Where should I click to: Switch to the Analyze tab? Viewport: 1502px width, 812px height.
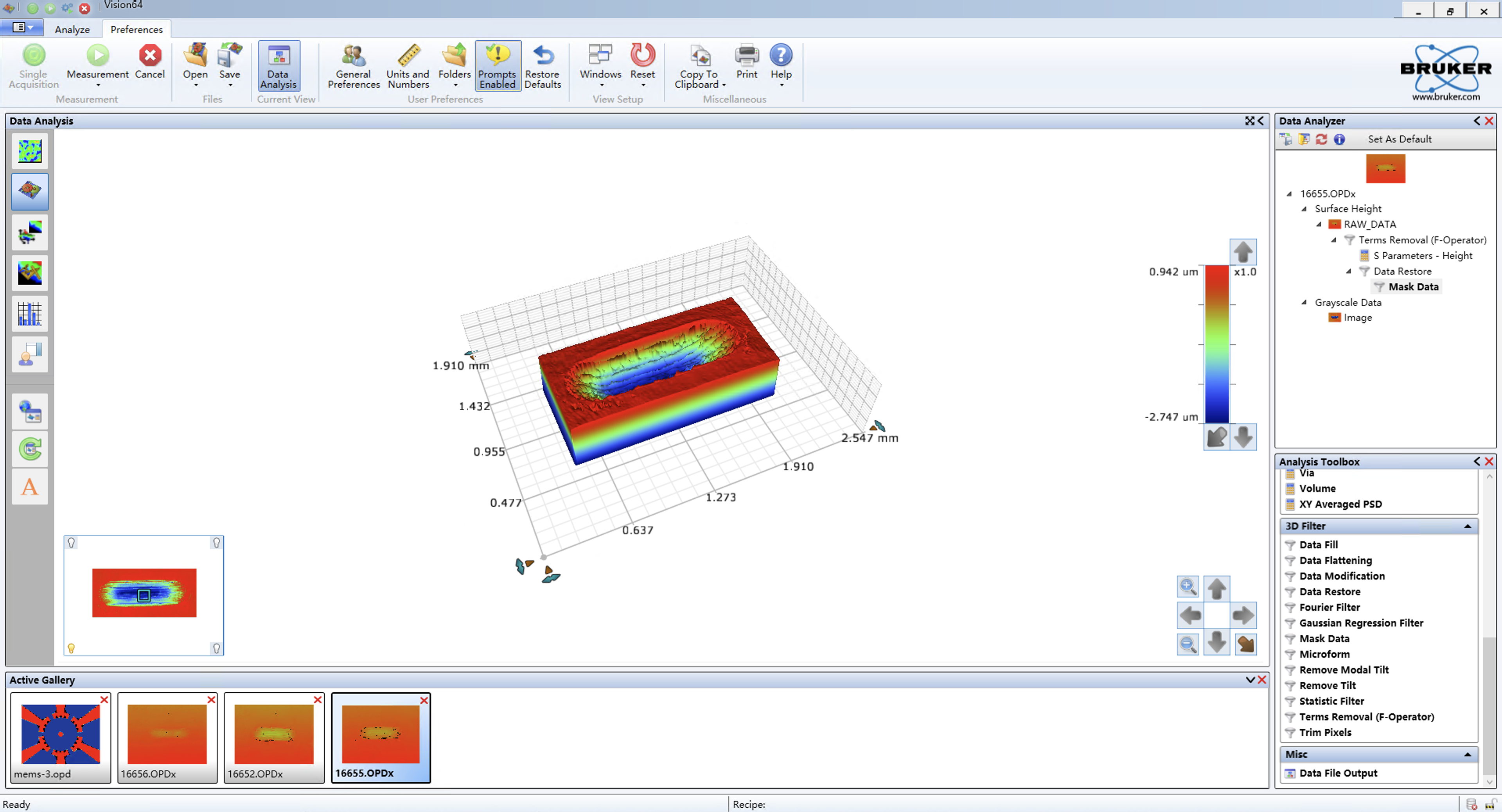[72, 29]
